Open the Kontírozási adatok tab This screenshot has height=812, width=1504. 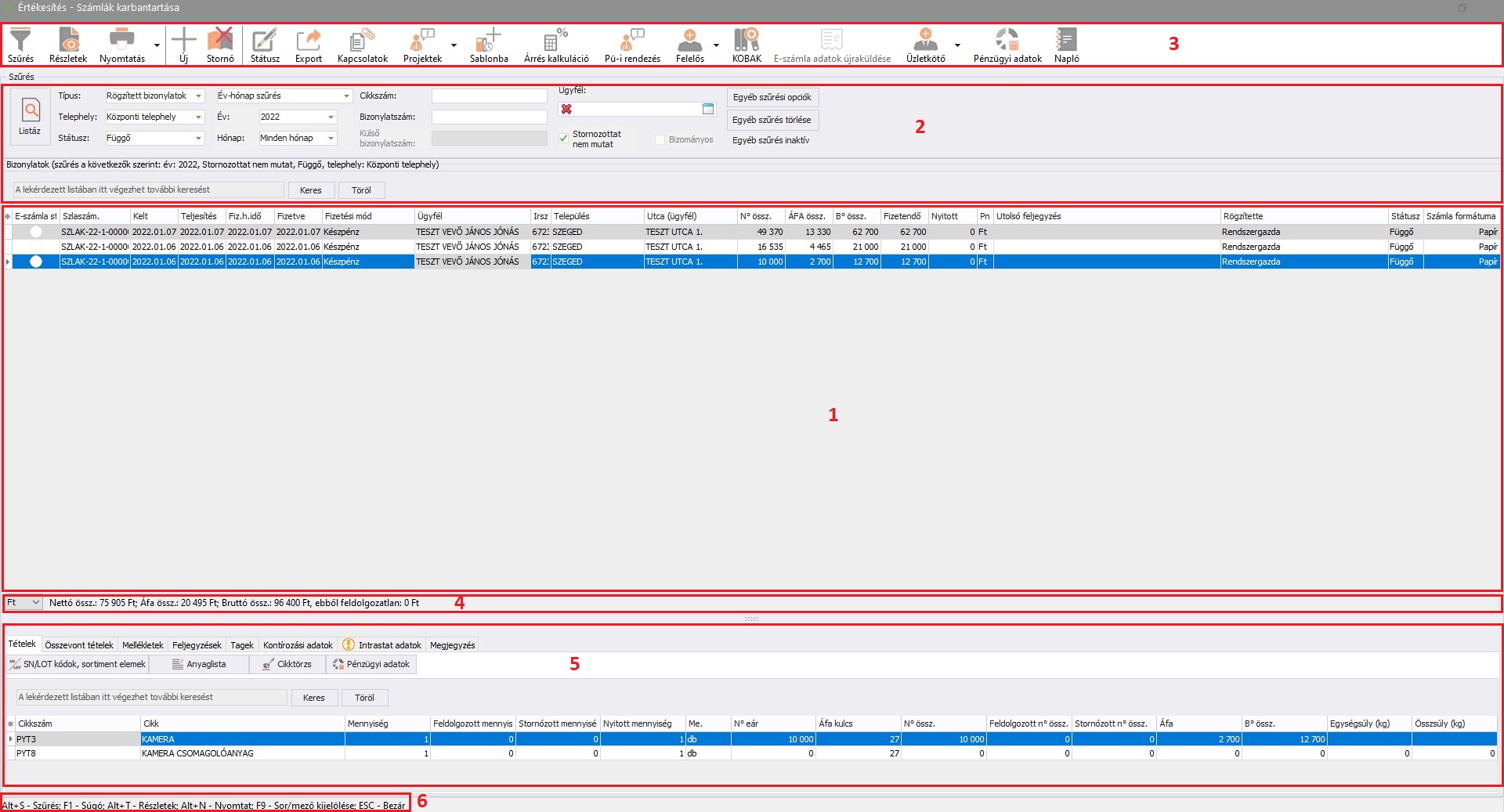coord(298,645)
